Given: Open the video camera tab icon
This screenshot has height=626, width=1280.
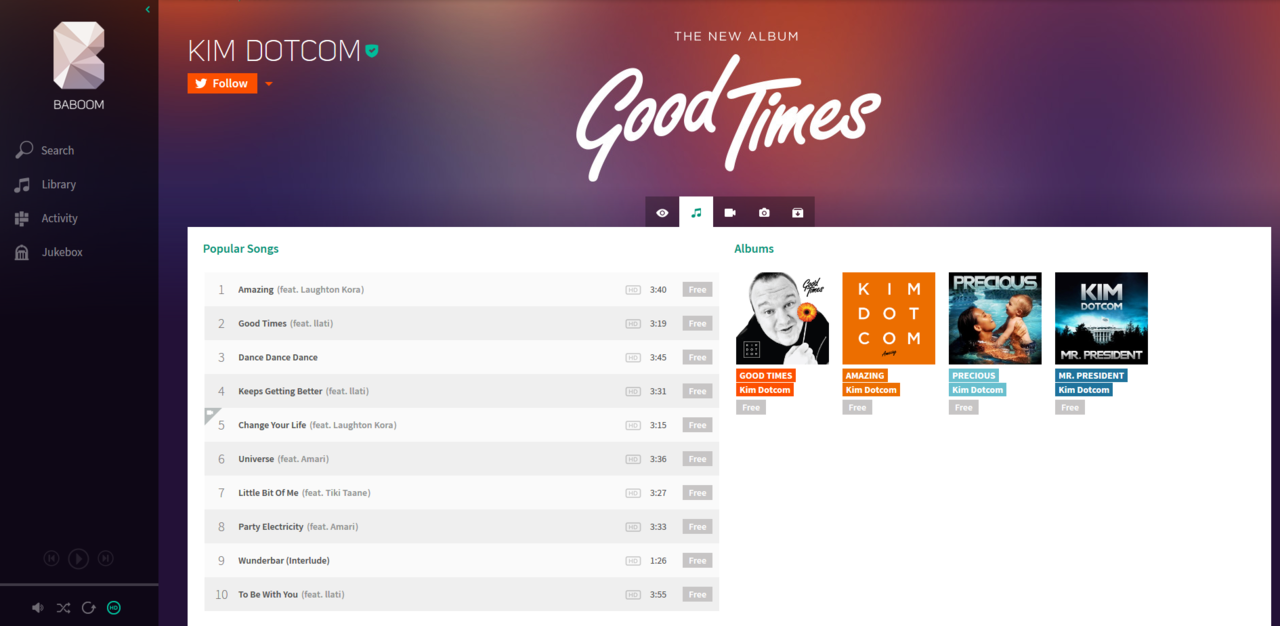Looking at the screenshot, I should coord(730,212).
